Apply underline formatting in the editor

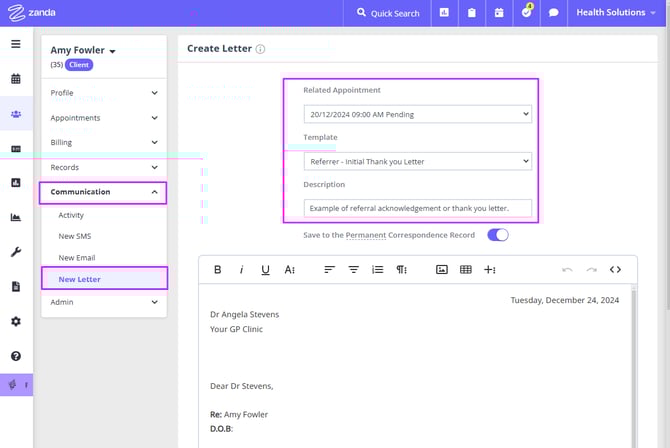(265, 269)
